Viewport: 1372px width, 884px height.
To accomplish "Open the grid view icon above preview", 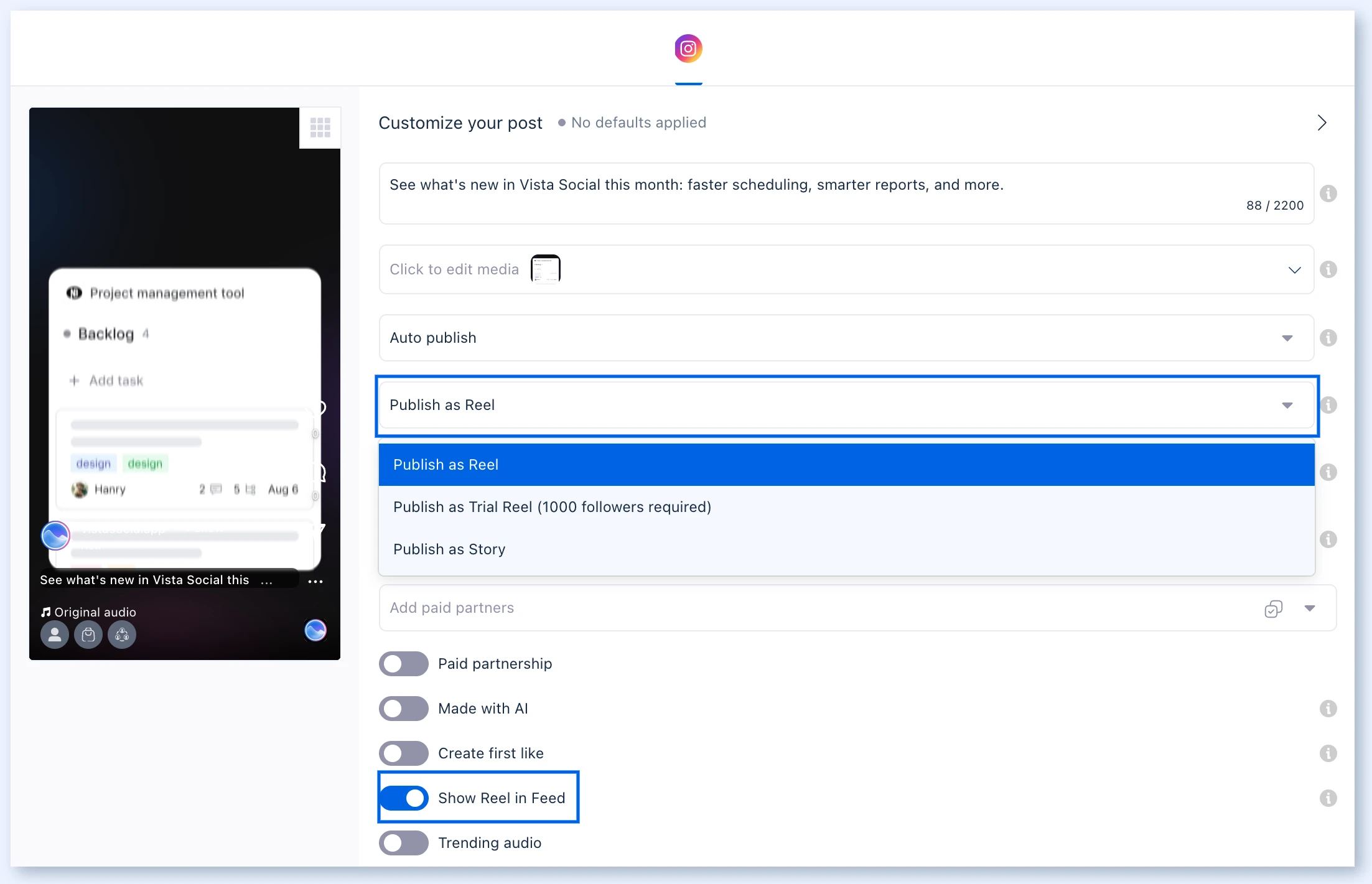I will [320, 128].
